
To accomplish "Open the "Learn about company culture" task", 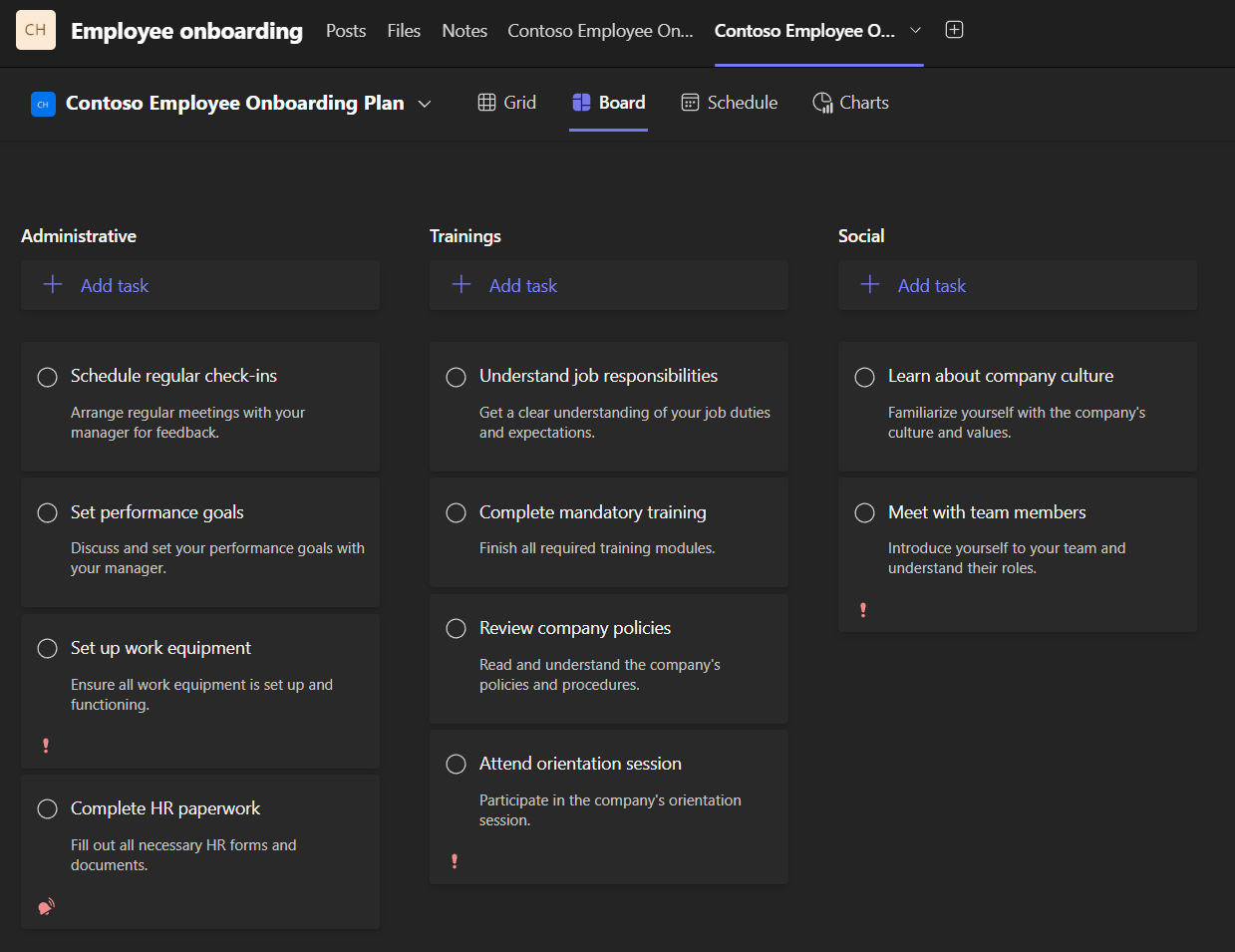I will tap(1018, 407).
